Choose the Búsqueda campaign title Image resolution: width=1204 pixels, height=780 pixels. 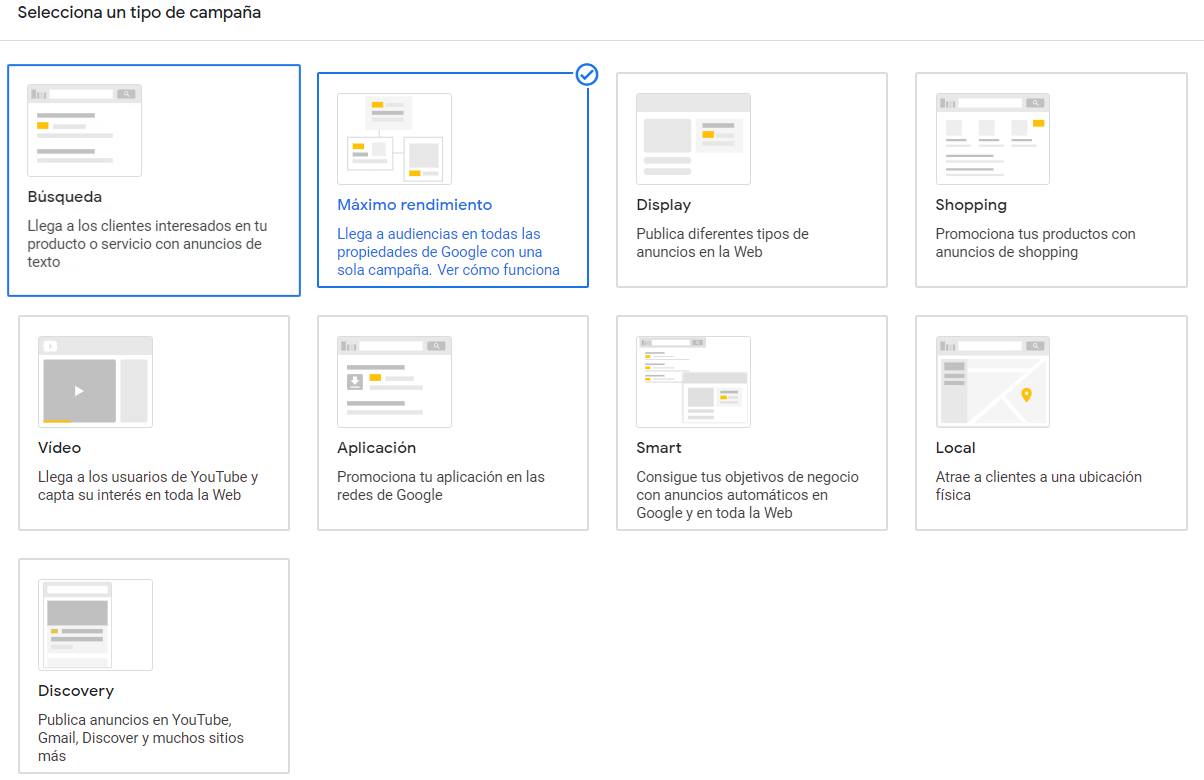[65, 197]
